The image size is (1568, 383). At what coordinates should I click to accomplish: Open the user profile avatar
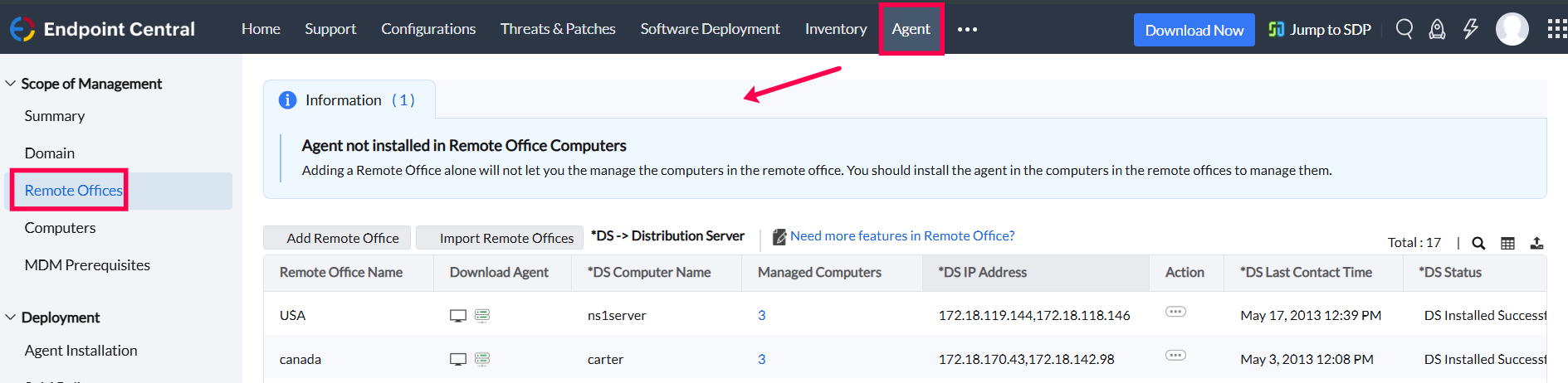click(1512, 29)
